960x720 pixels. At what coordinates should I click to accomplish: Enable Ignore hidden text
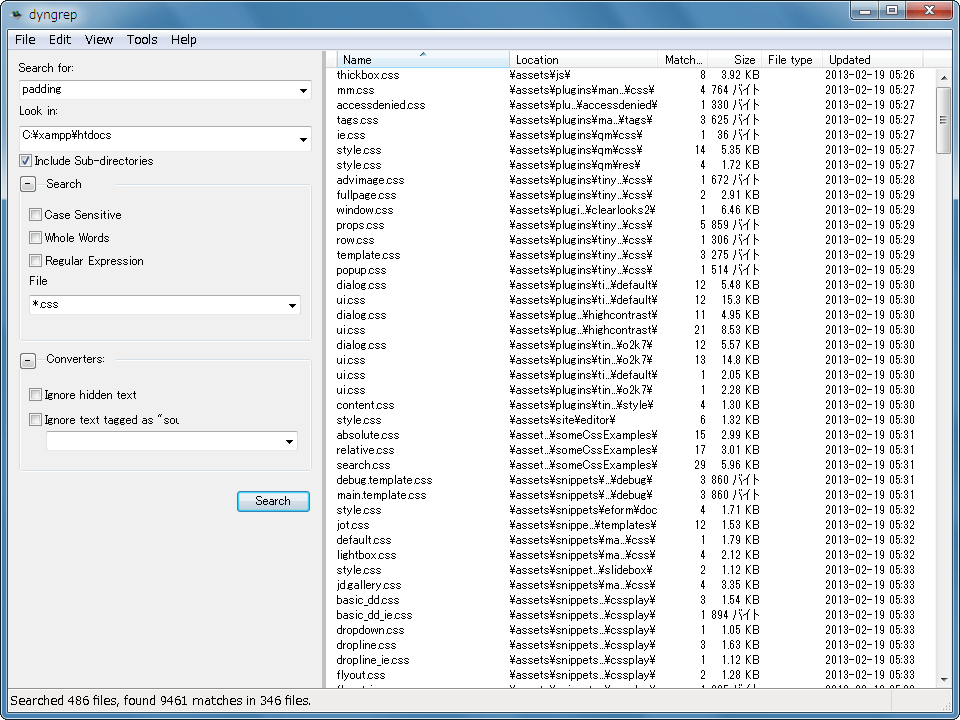36,395
